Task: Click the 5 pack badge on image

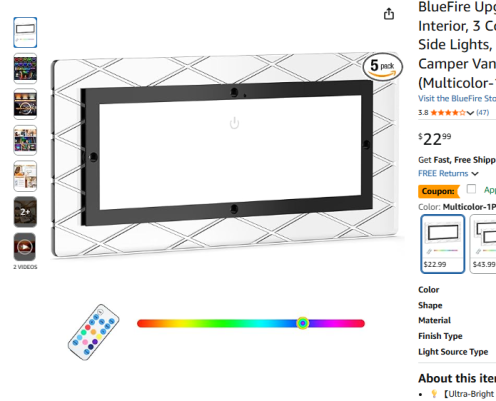Action: pos(383,67)
